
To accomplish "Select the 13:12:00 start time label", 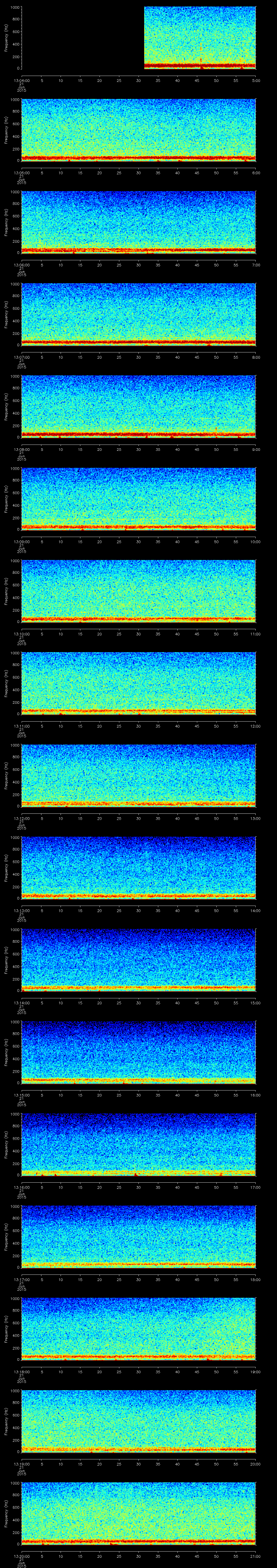I will 21,818.
